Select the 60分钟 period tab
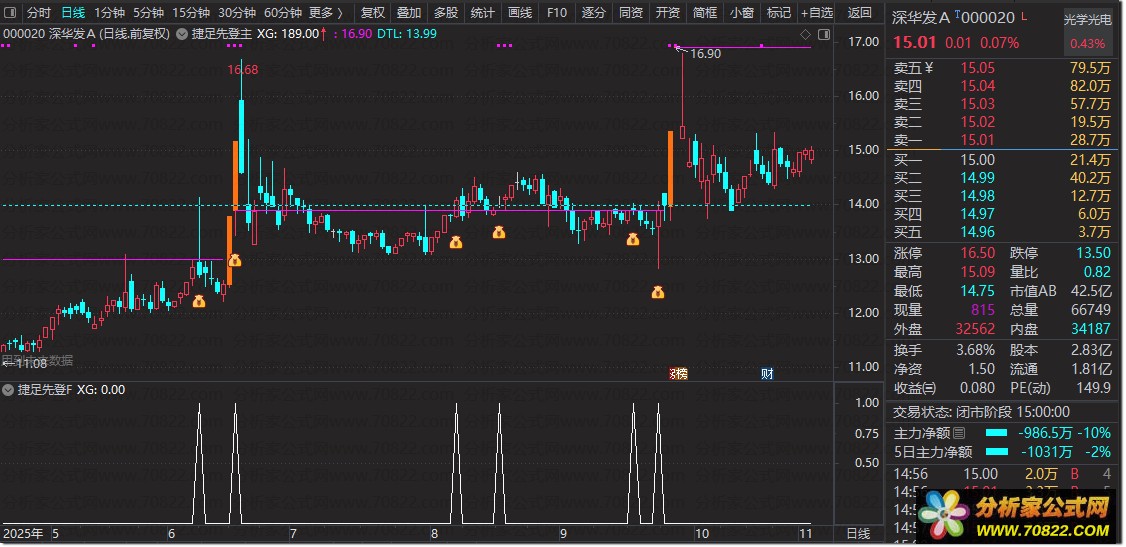The width and height of the screenshot is (1126, 547). pos(283,12)
